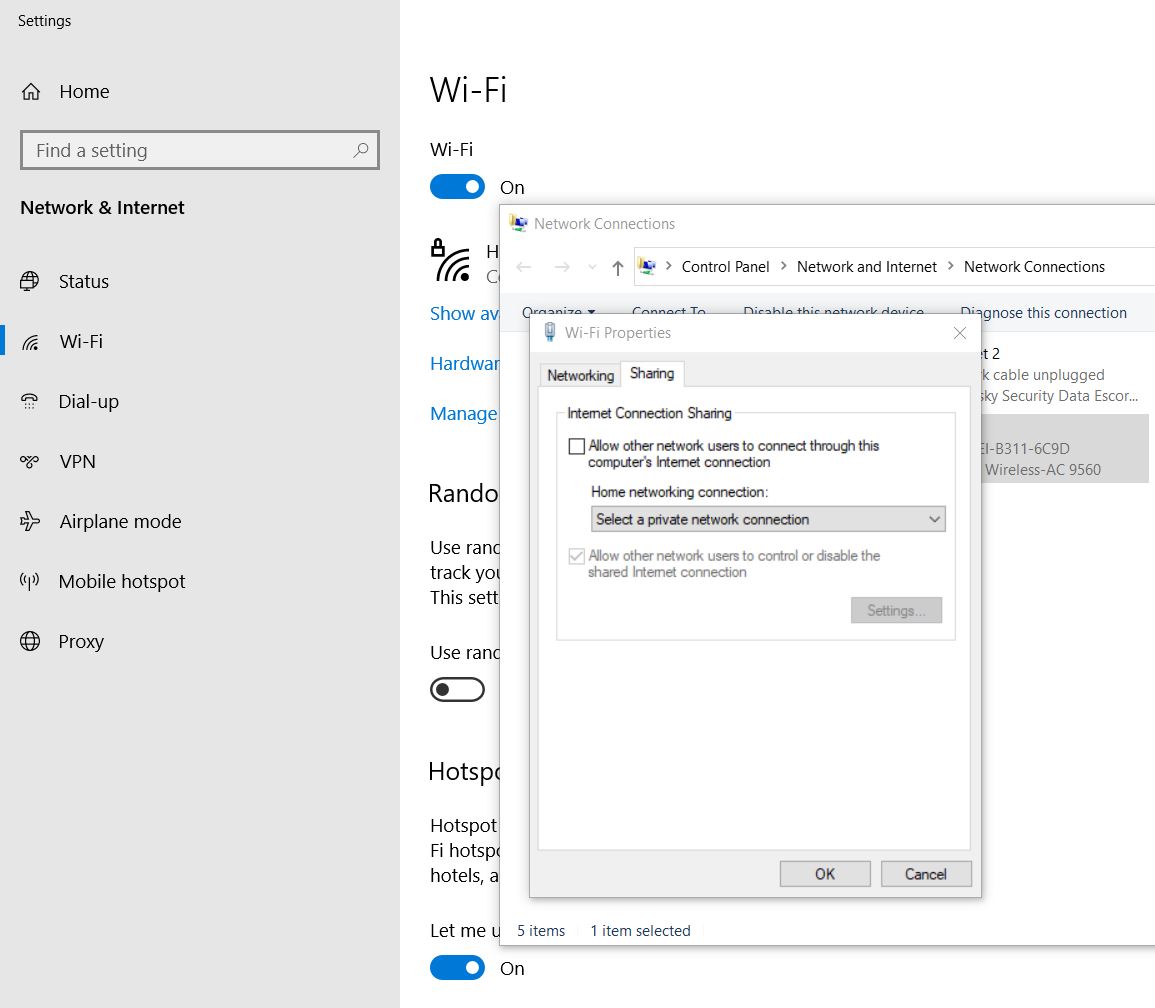Expand the recent locations dropdown arrow
Screen dimensions: 1155x1008
coord(592,267)
